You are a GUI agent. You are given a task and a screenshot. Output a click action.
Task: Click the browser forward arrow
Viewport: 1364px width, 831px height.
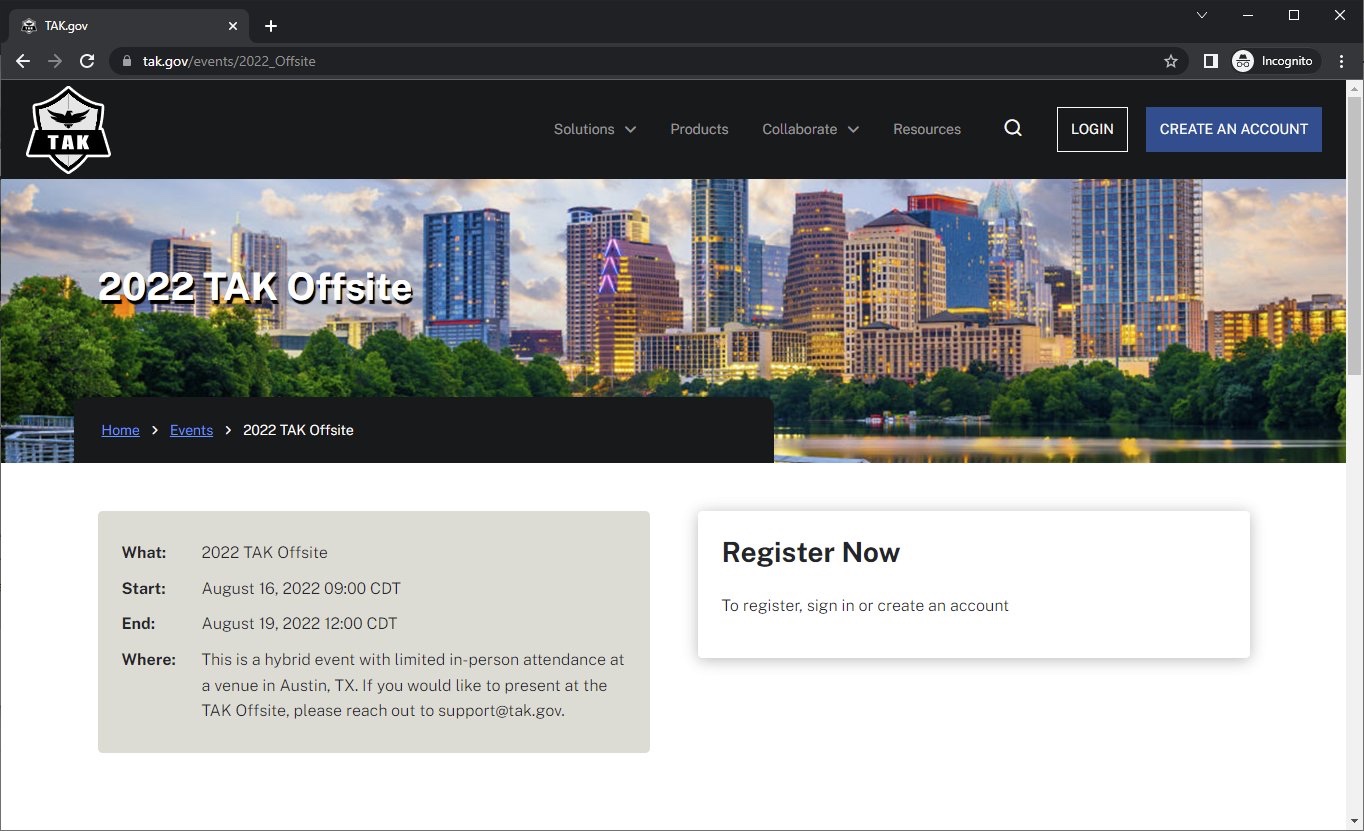55,61
